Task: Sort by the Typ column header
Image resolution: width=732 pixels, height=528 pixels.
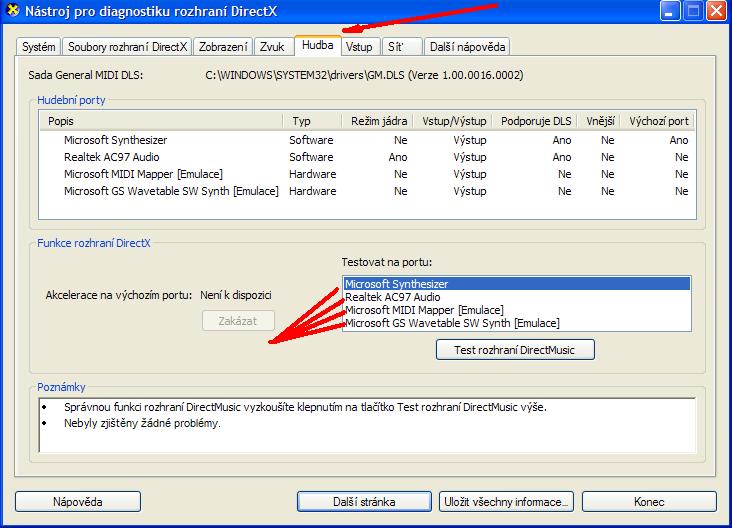Action: tap(314, 121)
